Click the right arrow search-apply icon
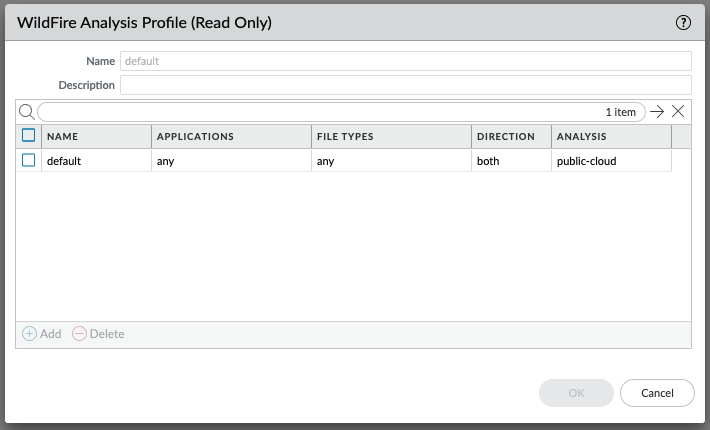 [x=657, y=112]
